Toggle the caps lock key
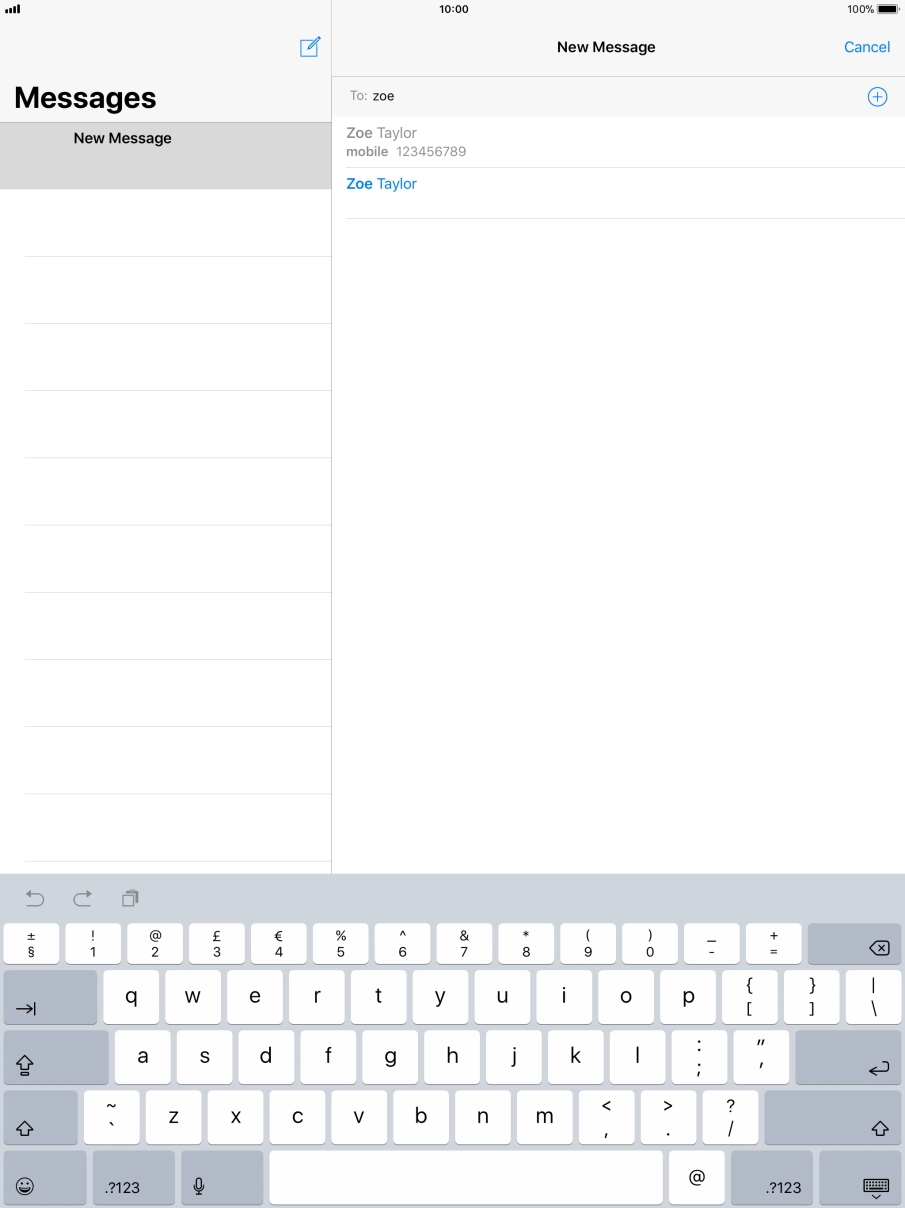This screenshot has height=1208, width=905. pyautogui.click(x=55, y=1058)
